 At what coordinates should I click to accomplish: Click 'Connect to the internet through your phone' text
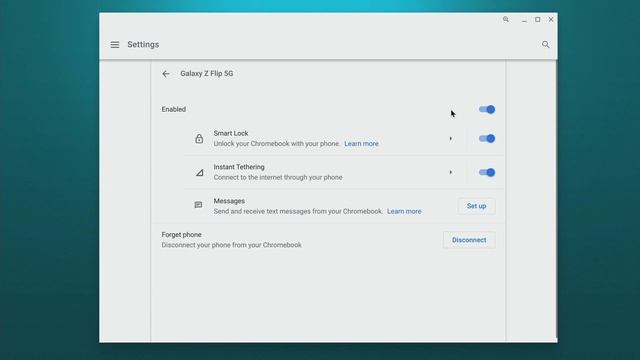(278, 178)
